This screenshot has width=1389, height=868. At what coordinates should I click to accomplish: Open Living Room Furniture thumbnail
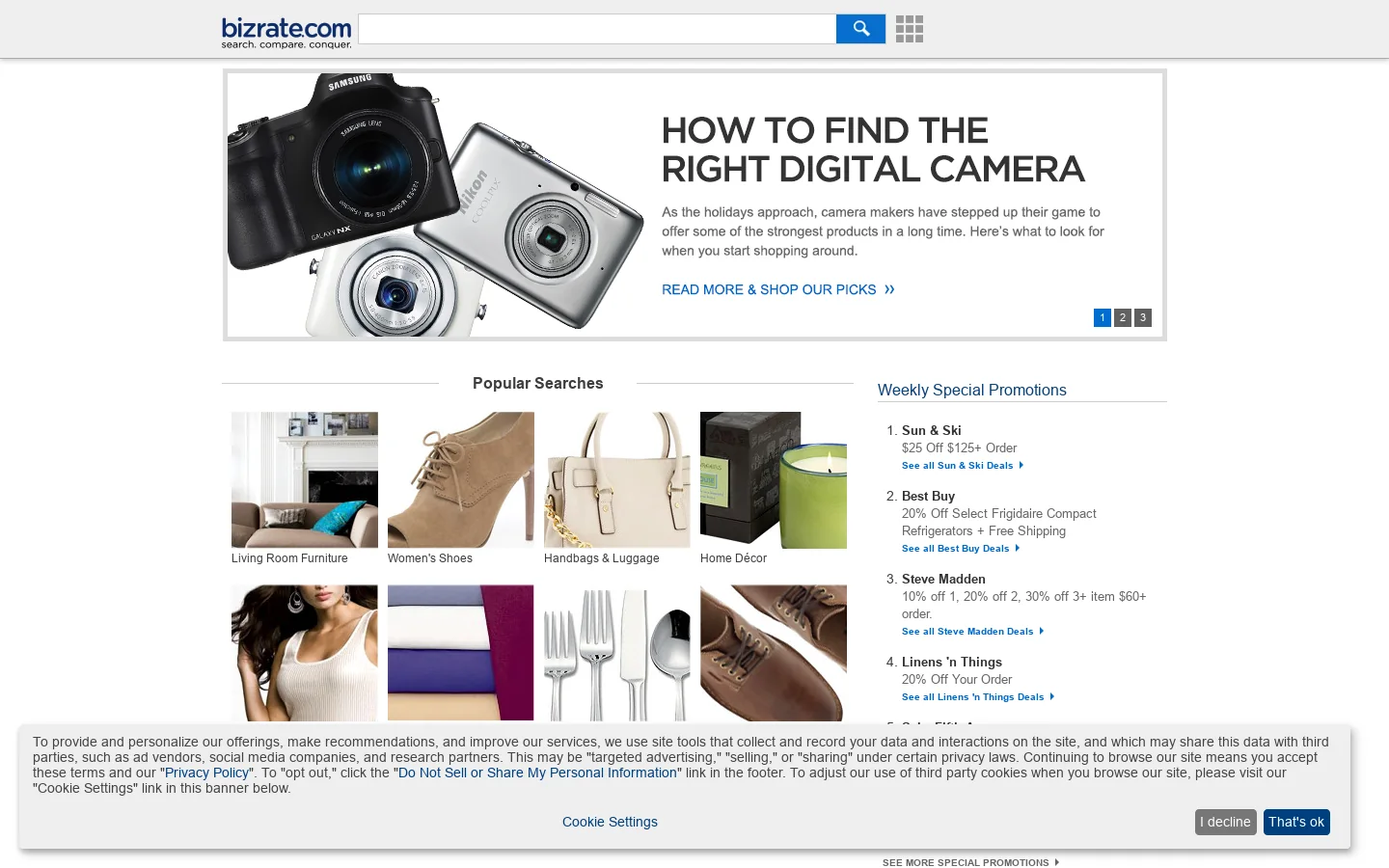point(305,480)
